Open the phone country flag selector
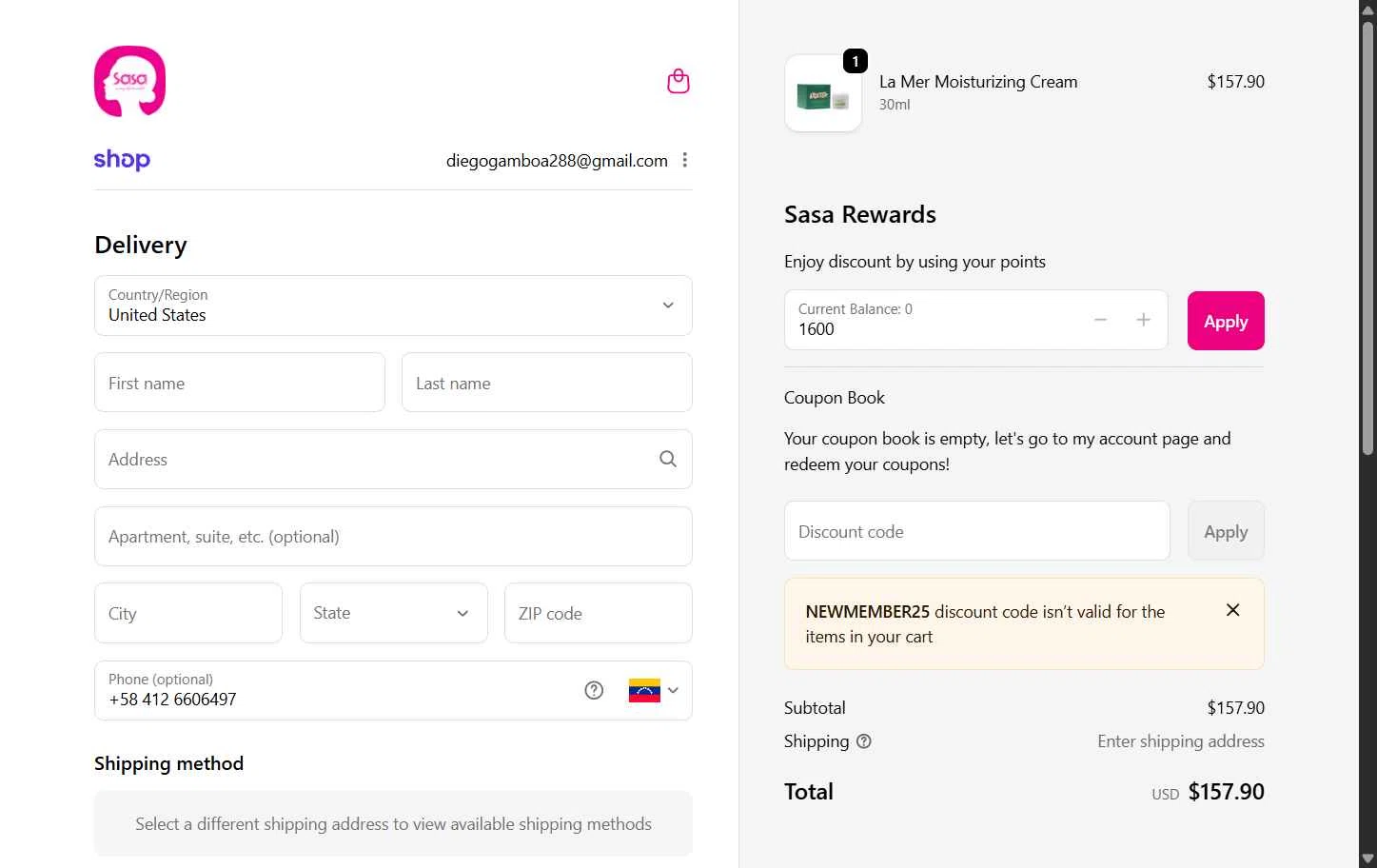Viewport: 1377px width, 868px height. click(653, 691)
